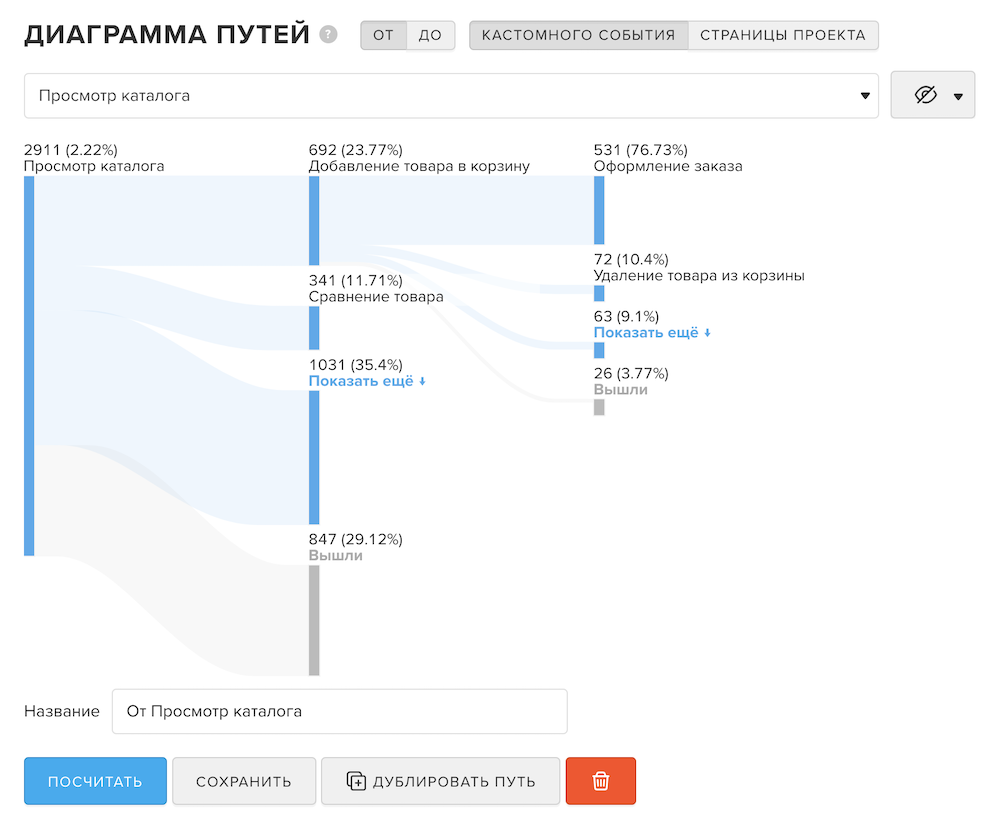Expand Показать ещё in third column
The width and height of the screenshot is (1000, 830).
tap(652, 333)
